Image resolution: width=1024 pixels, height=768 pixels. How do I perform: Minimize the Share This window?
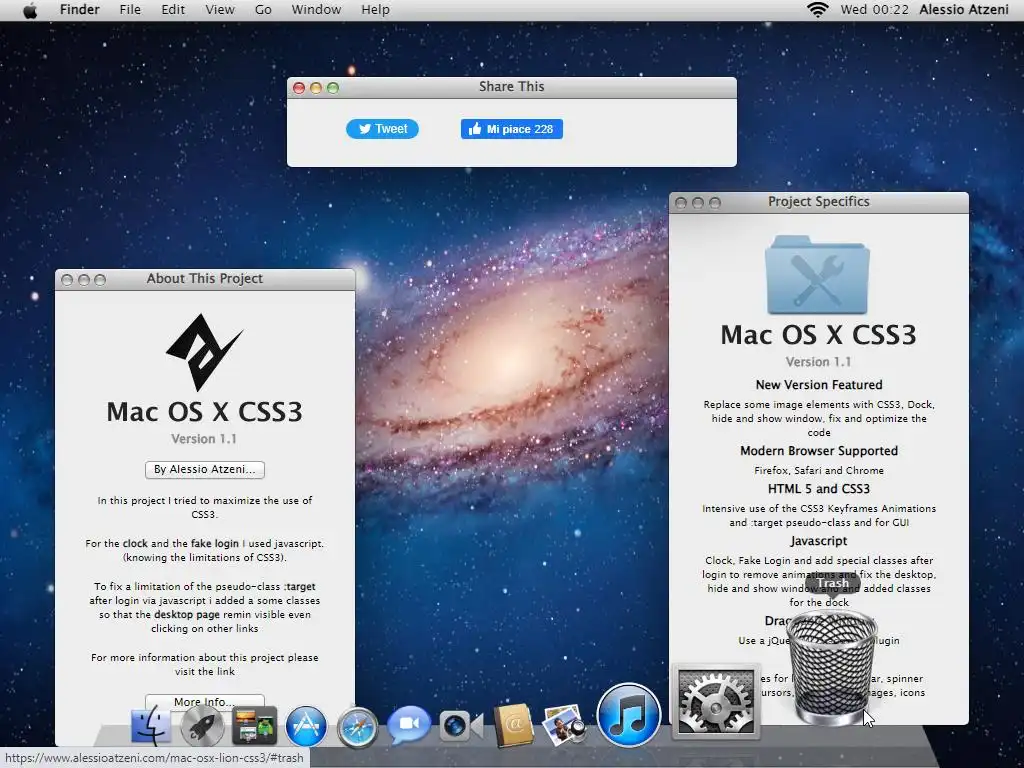(x=316, y=88)
